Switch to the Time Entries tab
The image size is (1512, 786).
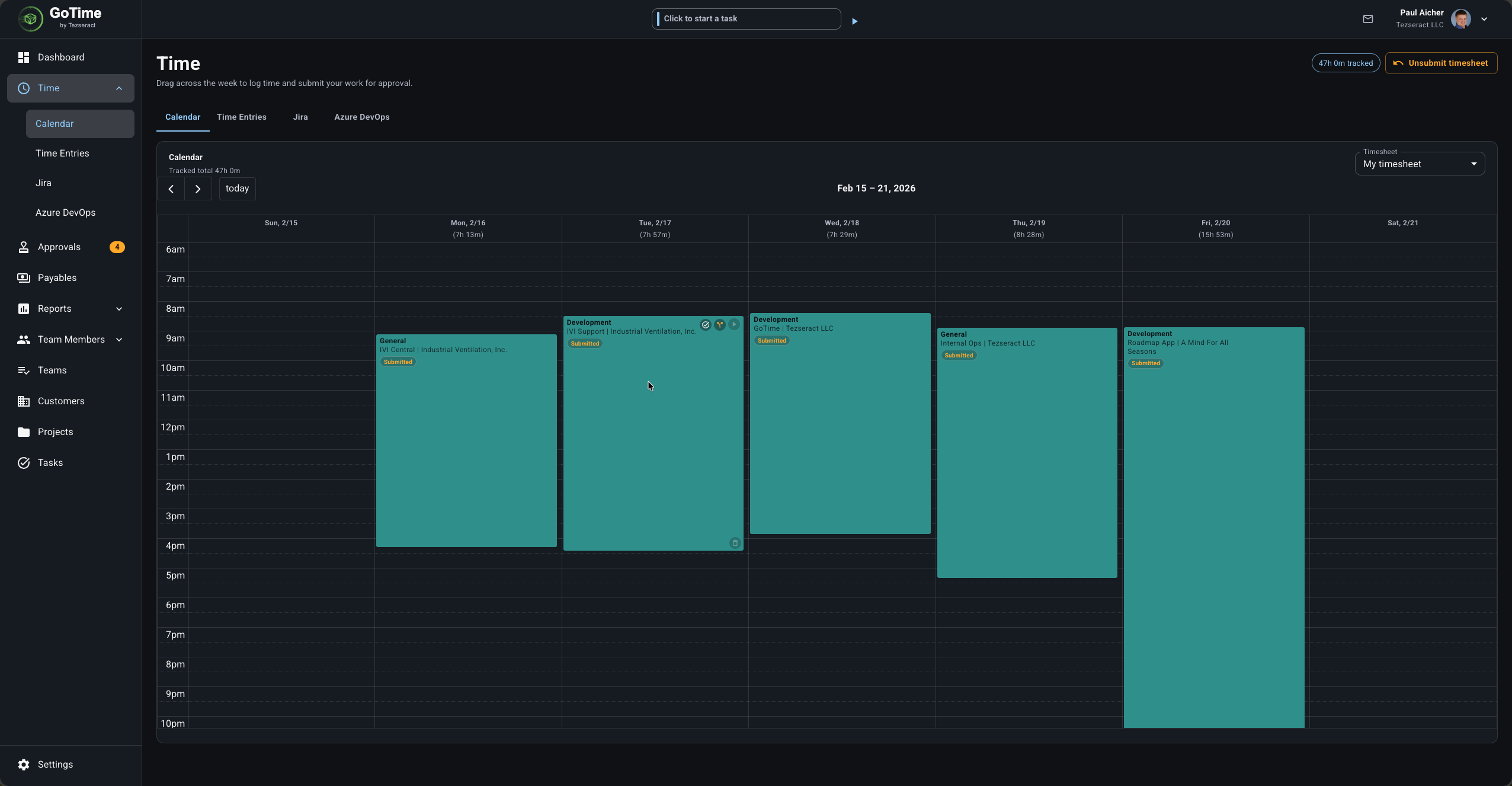click(x=242, y=117)
